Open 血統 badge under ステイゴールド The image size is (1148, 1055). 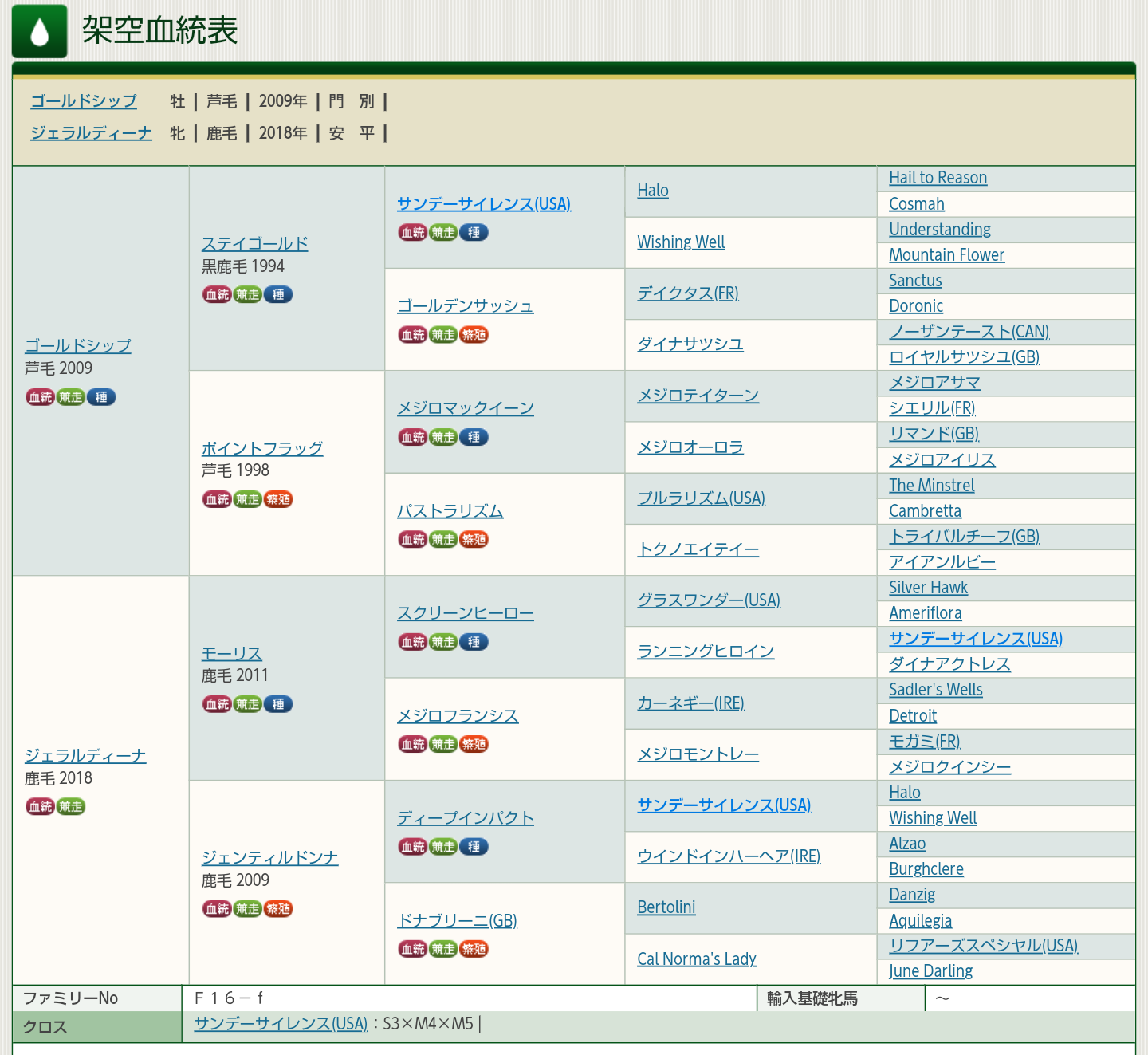pyautogui.click(x=217, y=295)
